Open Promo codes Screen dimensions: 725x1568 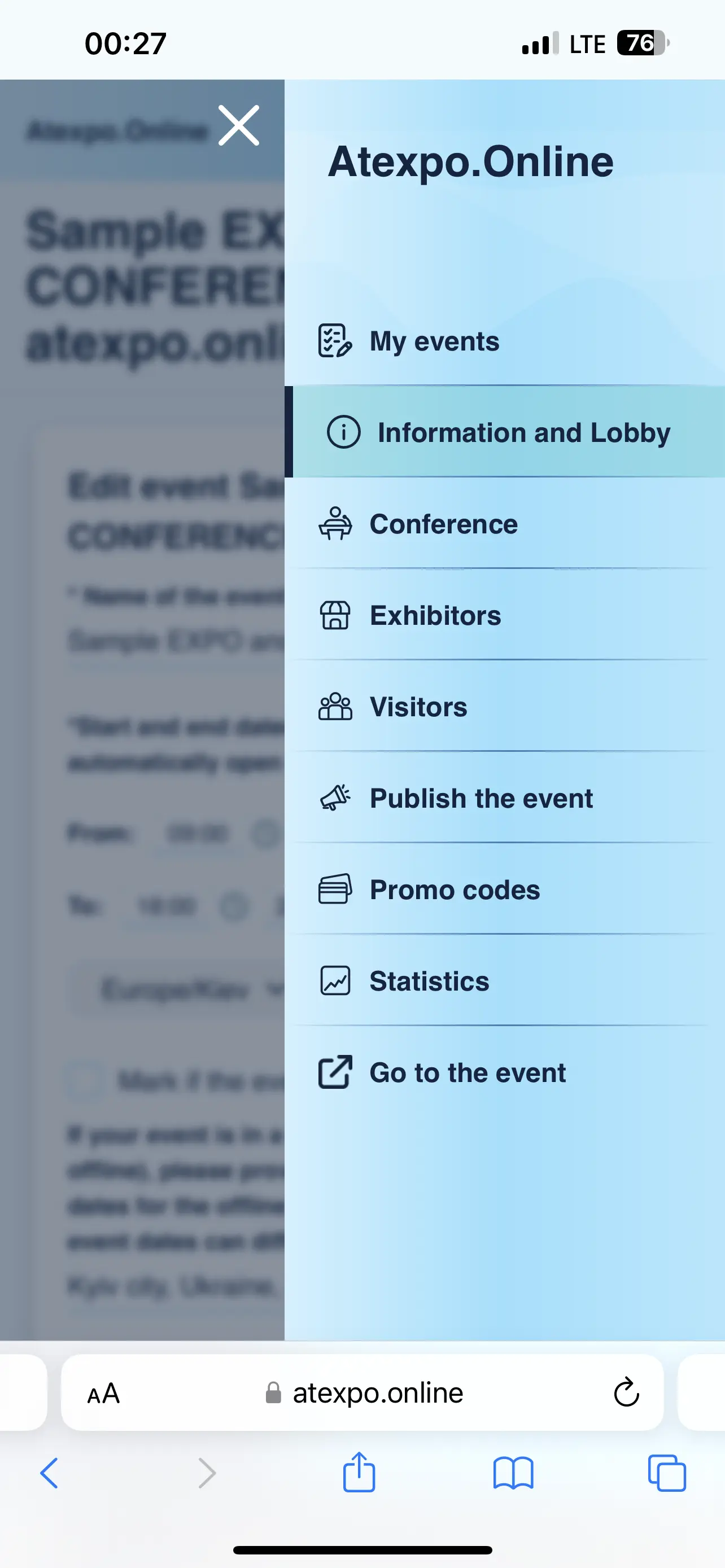click(505, 890)
